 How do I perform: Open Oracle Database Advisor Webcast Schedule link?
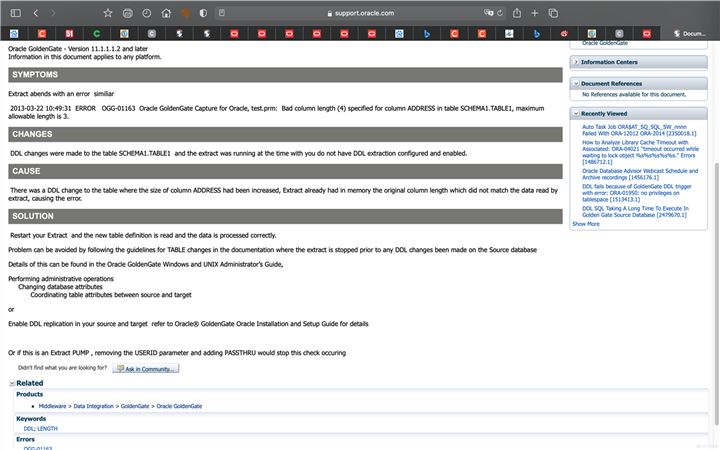[x=640, y=174]
